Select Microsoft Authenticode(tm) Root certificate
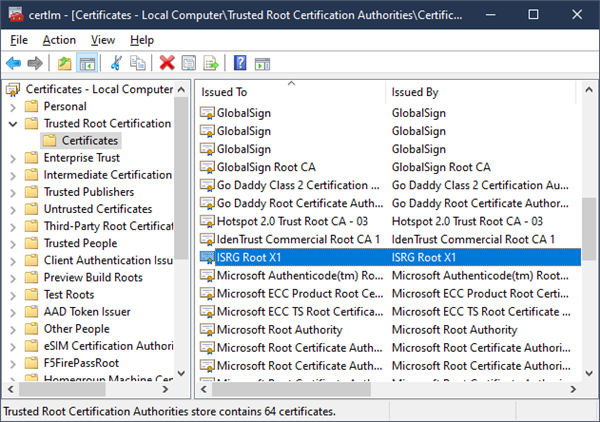 [x=390, y=275]
